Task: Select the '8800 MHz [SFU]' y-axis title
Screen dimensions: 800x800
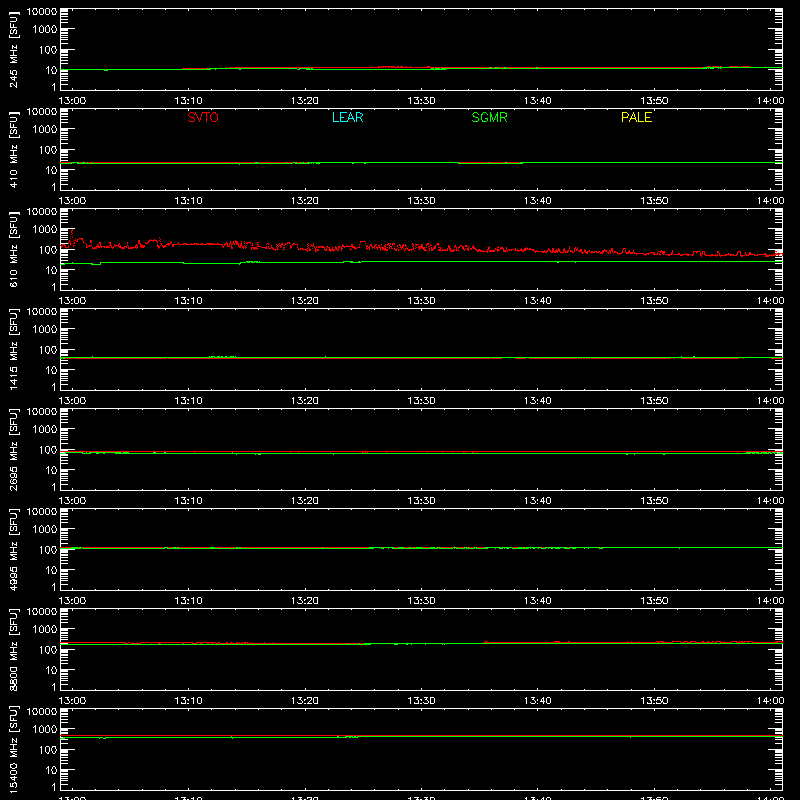Action: pos(13,649)
